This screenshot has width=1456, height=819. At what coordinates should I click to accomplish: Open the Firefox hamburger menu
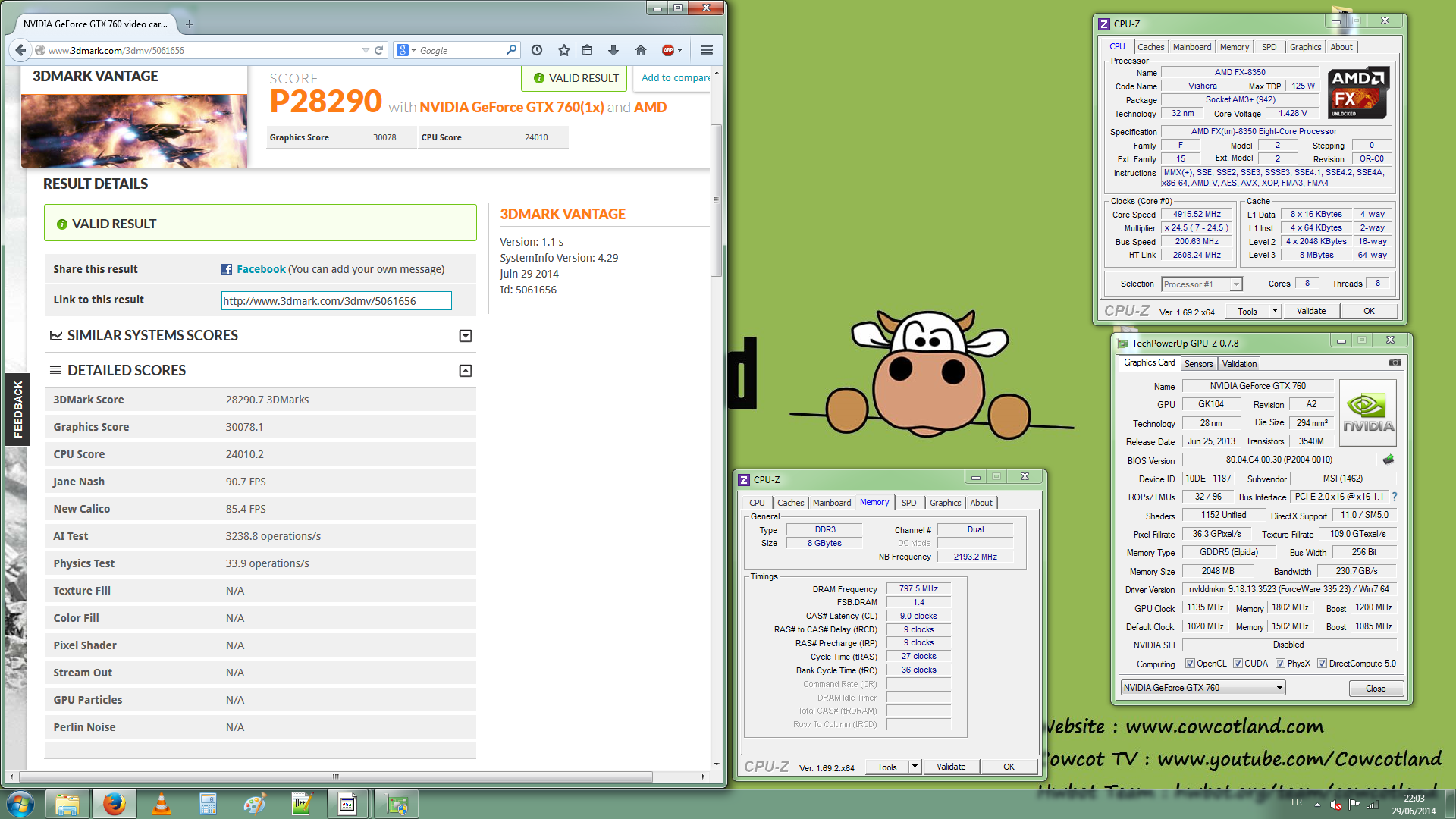pyautogui.click(x=707, y=50)
